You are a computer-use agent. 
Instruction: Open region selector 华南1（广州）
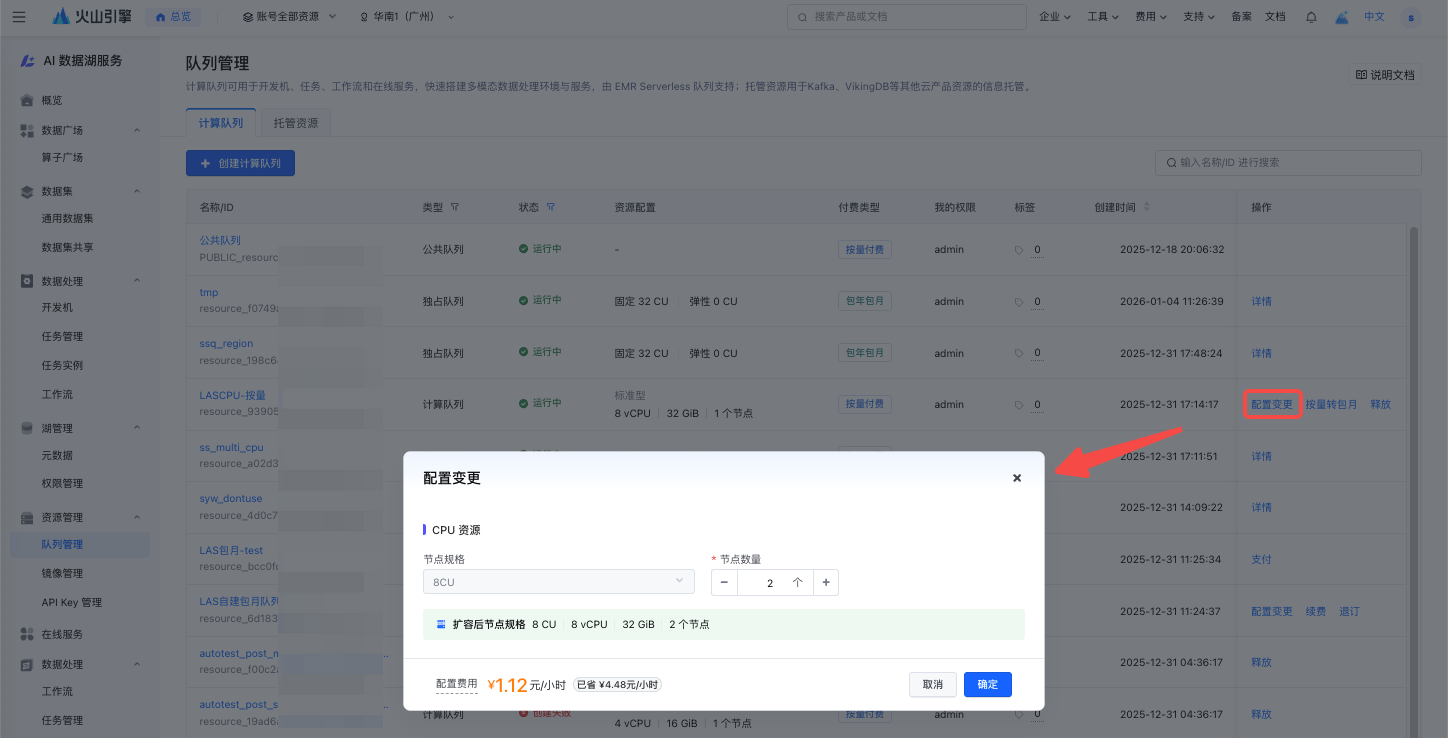click(407, 17)
